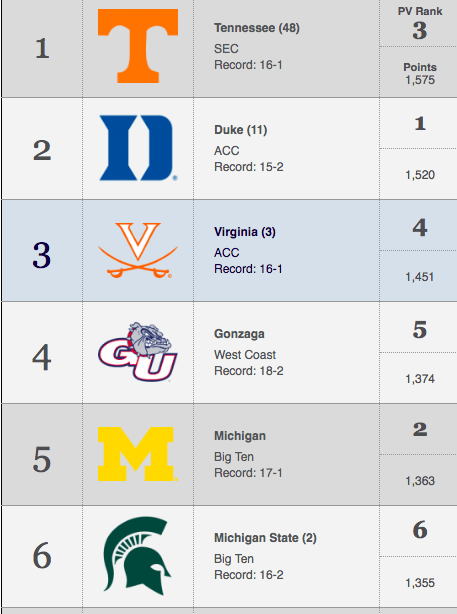This screenshot has width=457, height=614.
Task: Open the Duke (11) team link
Action: coord(240,130)
